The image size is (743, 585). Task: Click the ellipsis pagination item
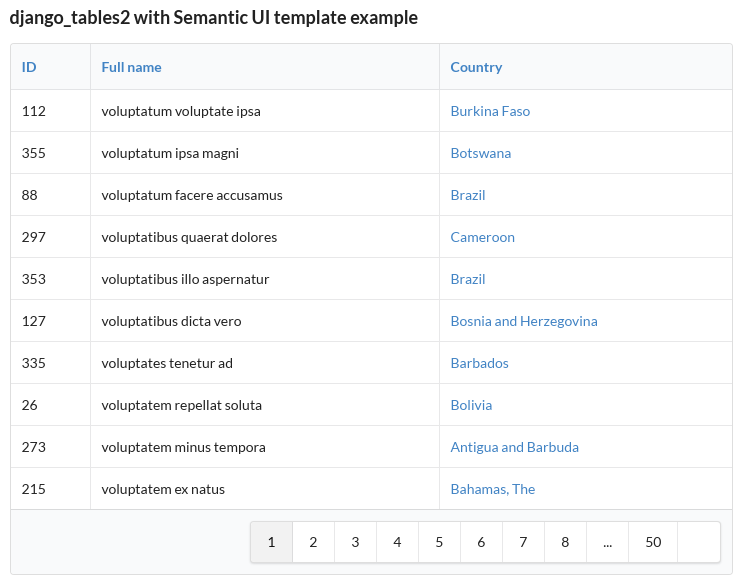click(608, 542)
